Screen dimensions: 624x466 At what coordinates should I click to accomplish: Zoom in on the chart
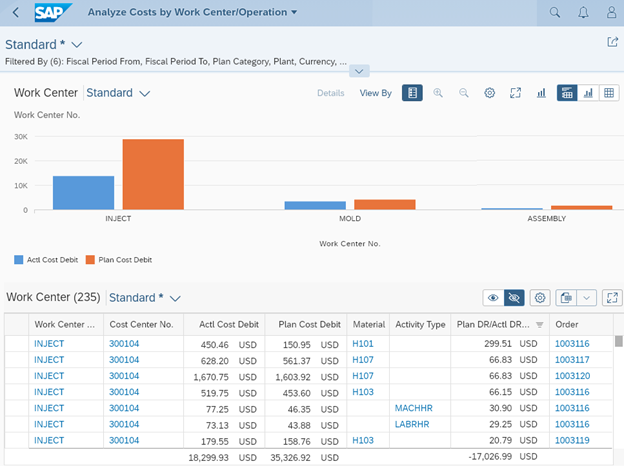point(438,93)
